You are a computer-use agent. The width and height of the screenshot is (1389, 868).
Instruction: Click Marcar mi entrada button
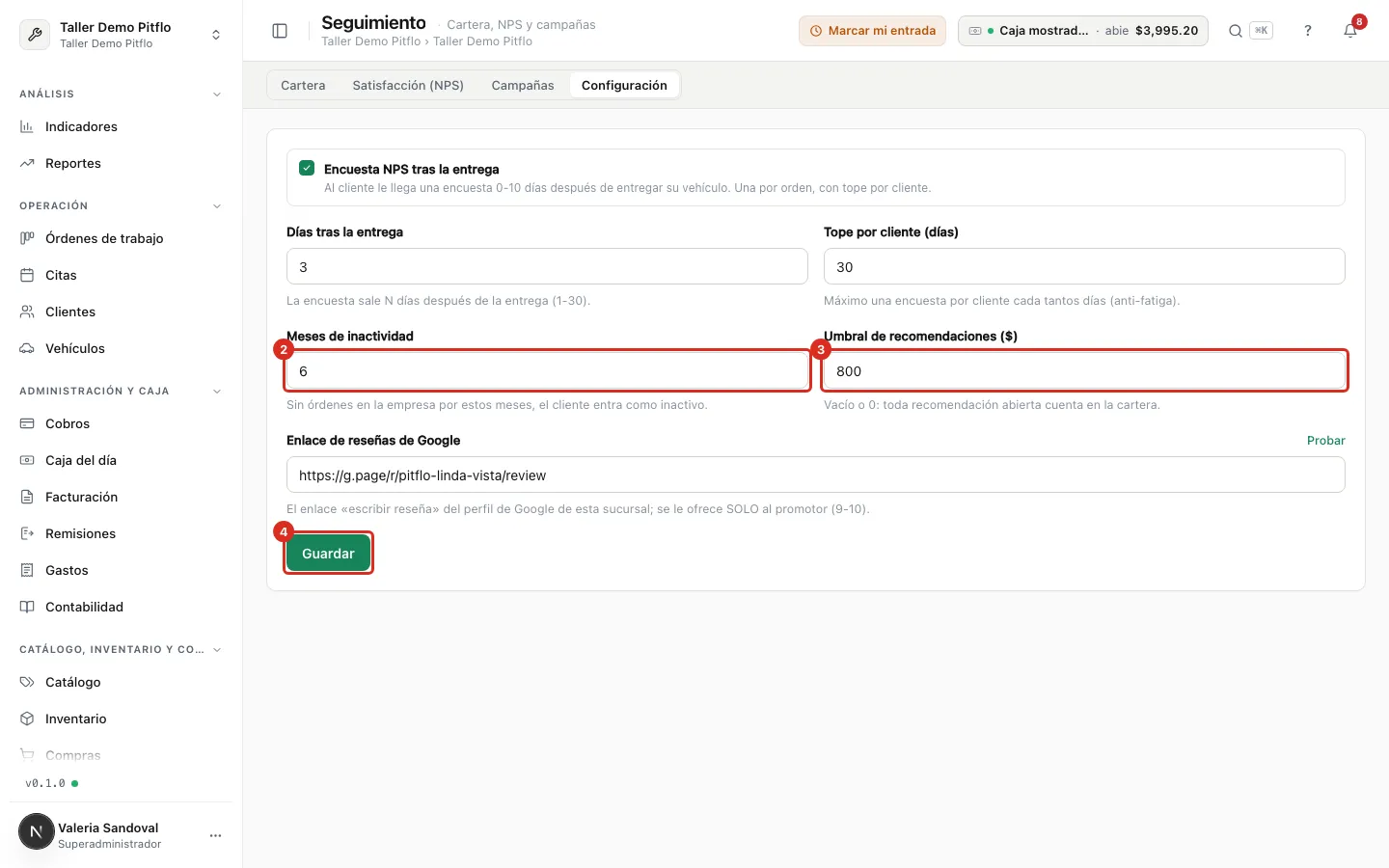pos(872,31)
